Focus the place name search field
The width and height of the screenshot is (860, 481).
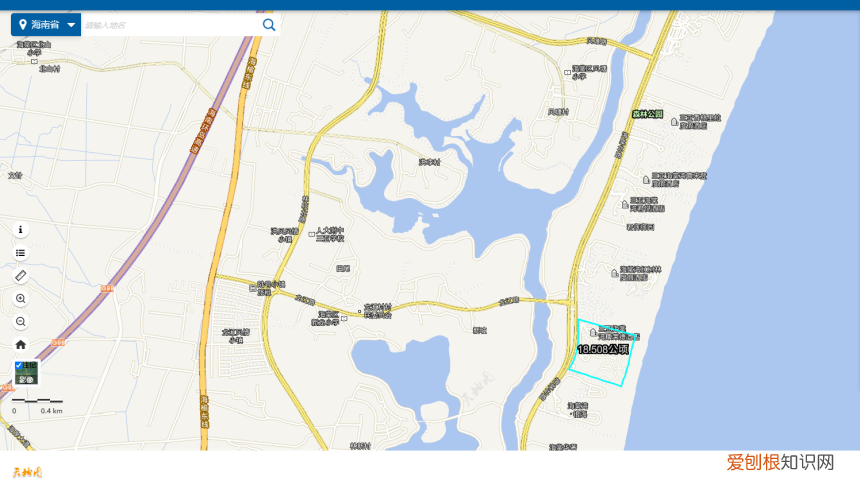point(170,25)
